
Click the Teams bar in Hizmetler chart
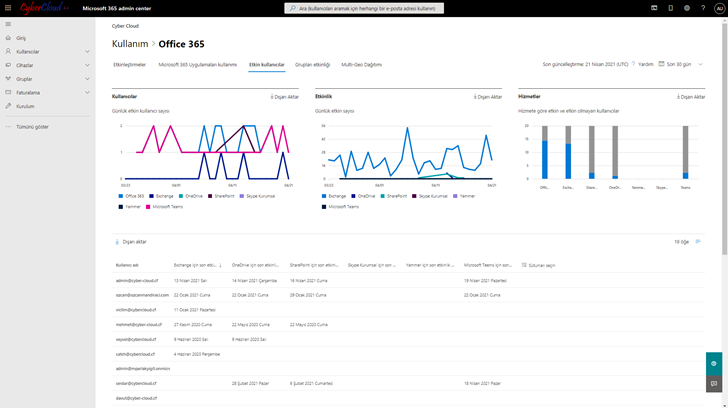[685, 152]
